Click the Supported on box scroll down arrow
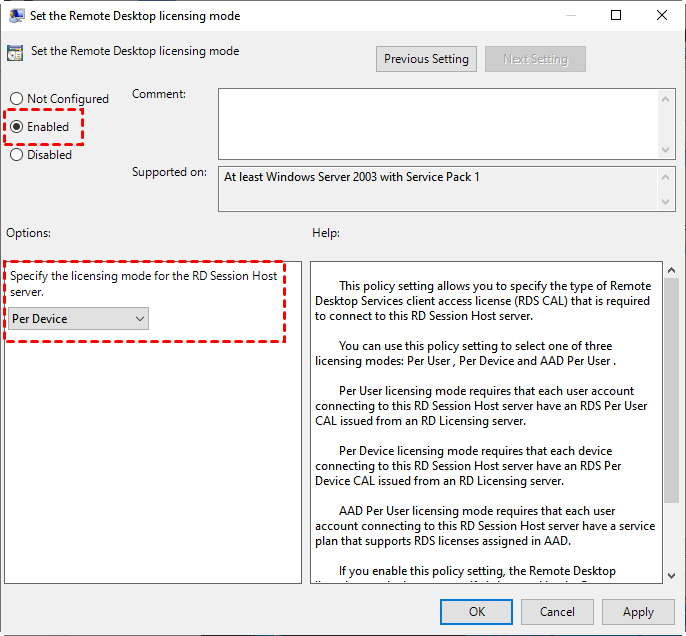 click(x=665, y=202)
